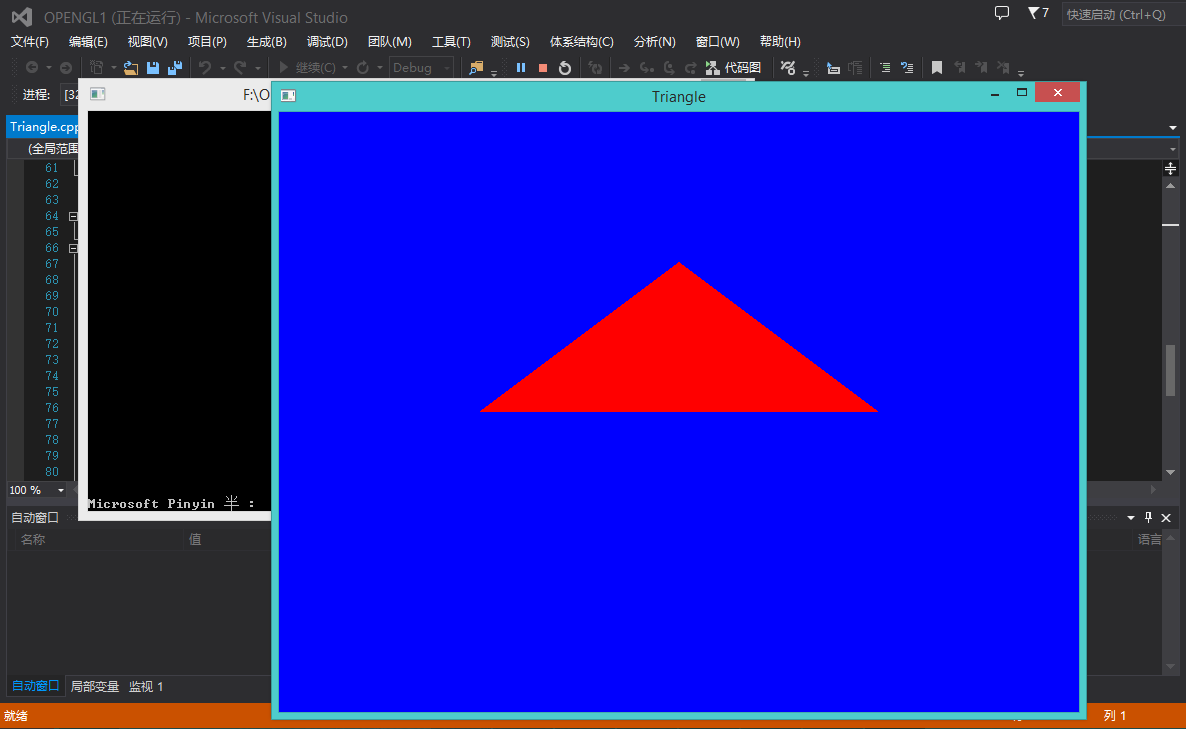Stop debugging with the red square
The height and width of the screenshot is (729, 1186).
542,67
